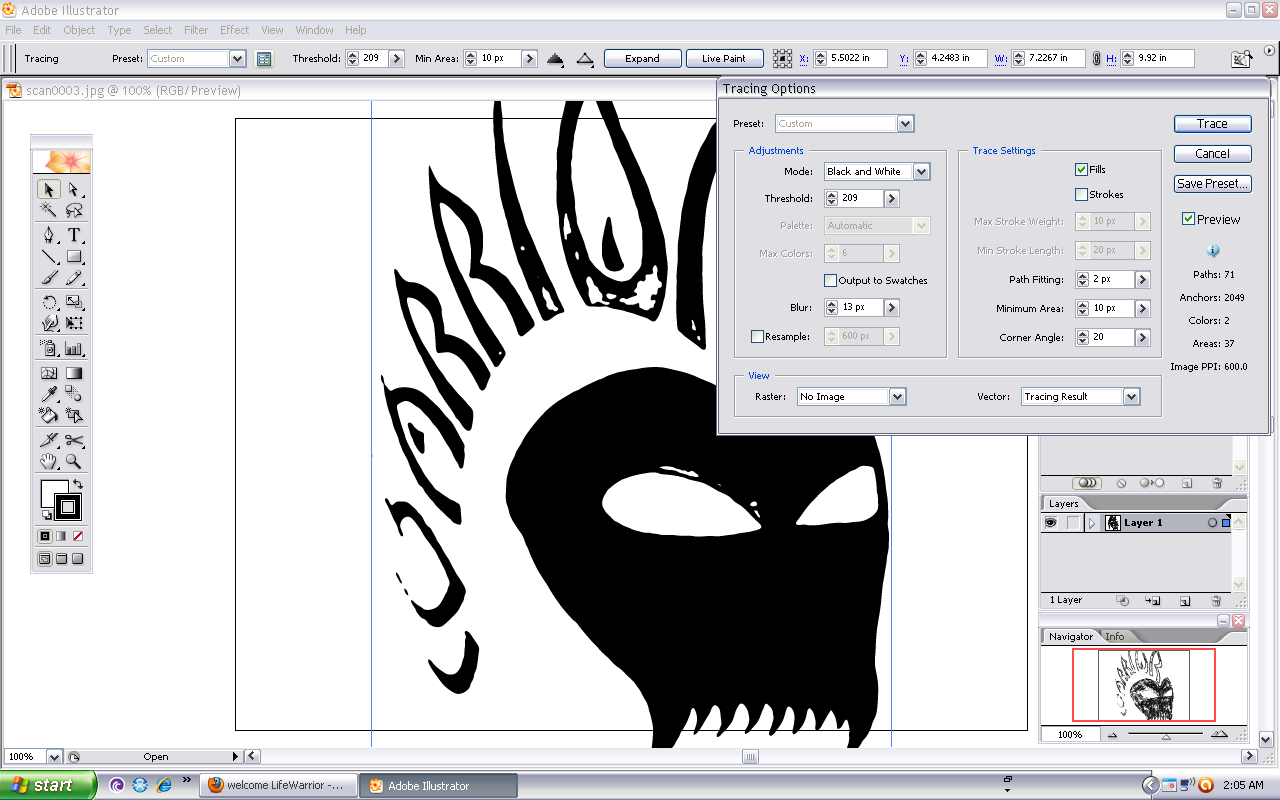Select the Scissors tool
1280x800 pixels.
(x=73, y=440)
